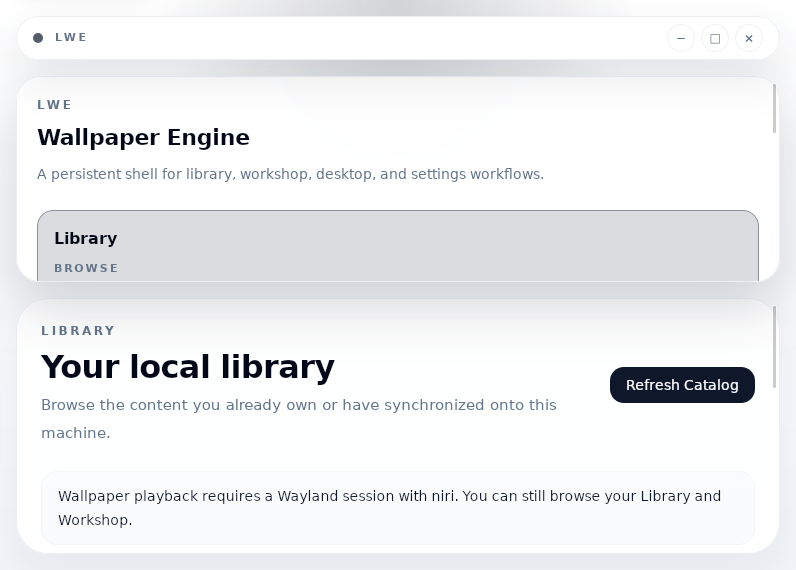Click the LWE title bar label
The image size is (796, 570).
(x=71, y=38)
